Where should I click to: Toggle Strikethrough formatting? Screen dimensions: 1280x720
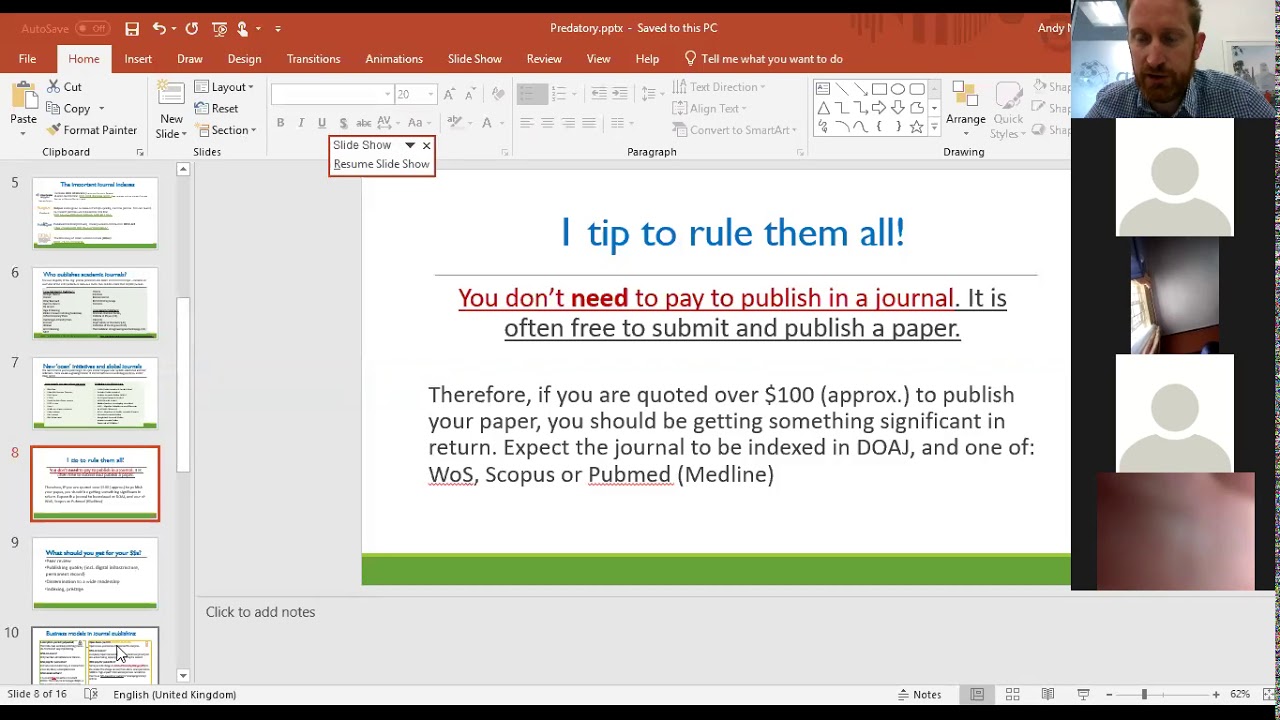[364, 123]
